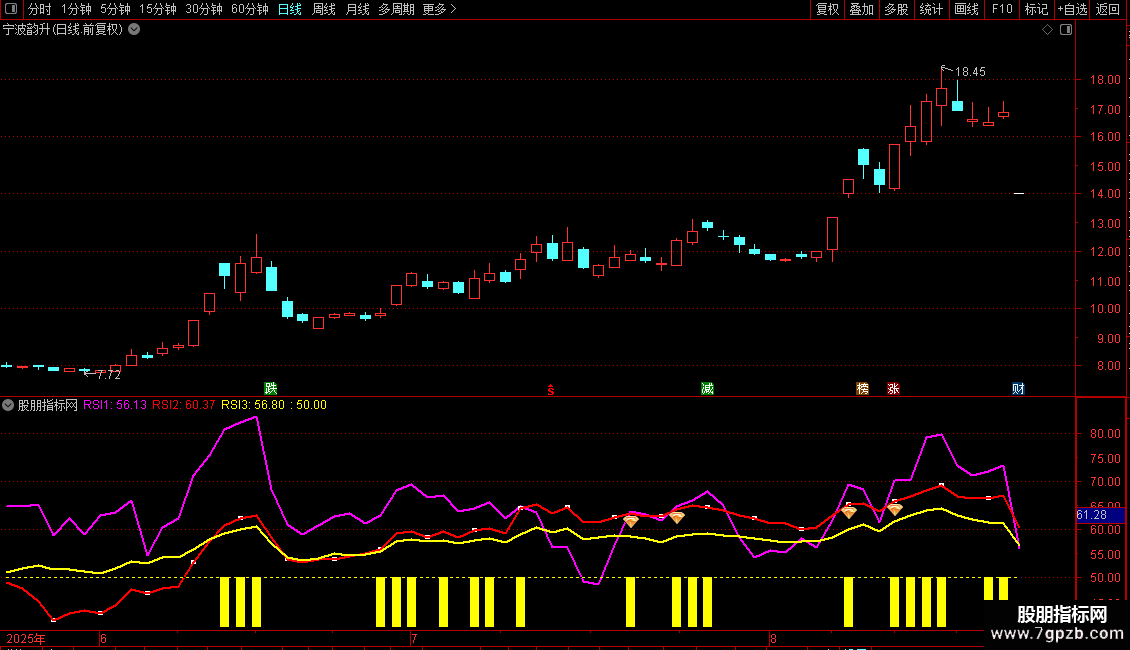Open the 复权 adjustment option
Screen dimensions: 1130x650
827,9
